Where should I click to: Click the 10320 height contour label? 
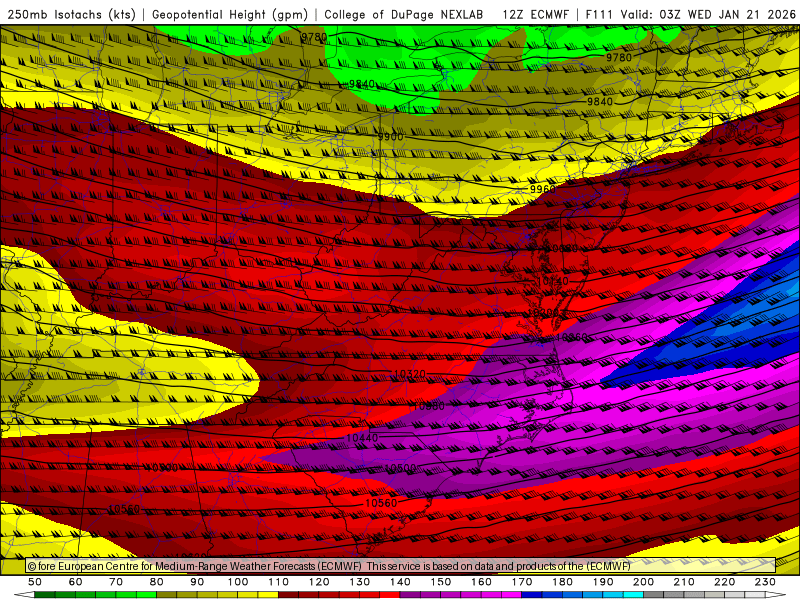410,374
